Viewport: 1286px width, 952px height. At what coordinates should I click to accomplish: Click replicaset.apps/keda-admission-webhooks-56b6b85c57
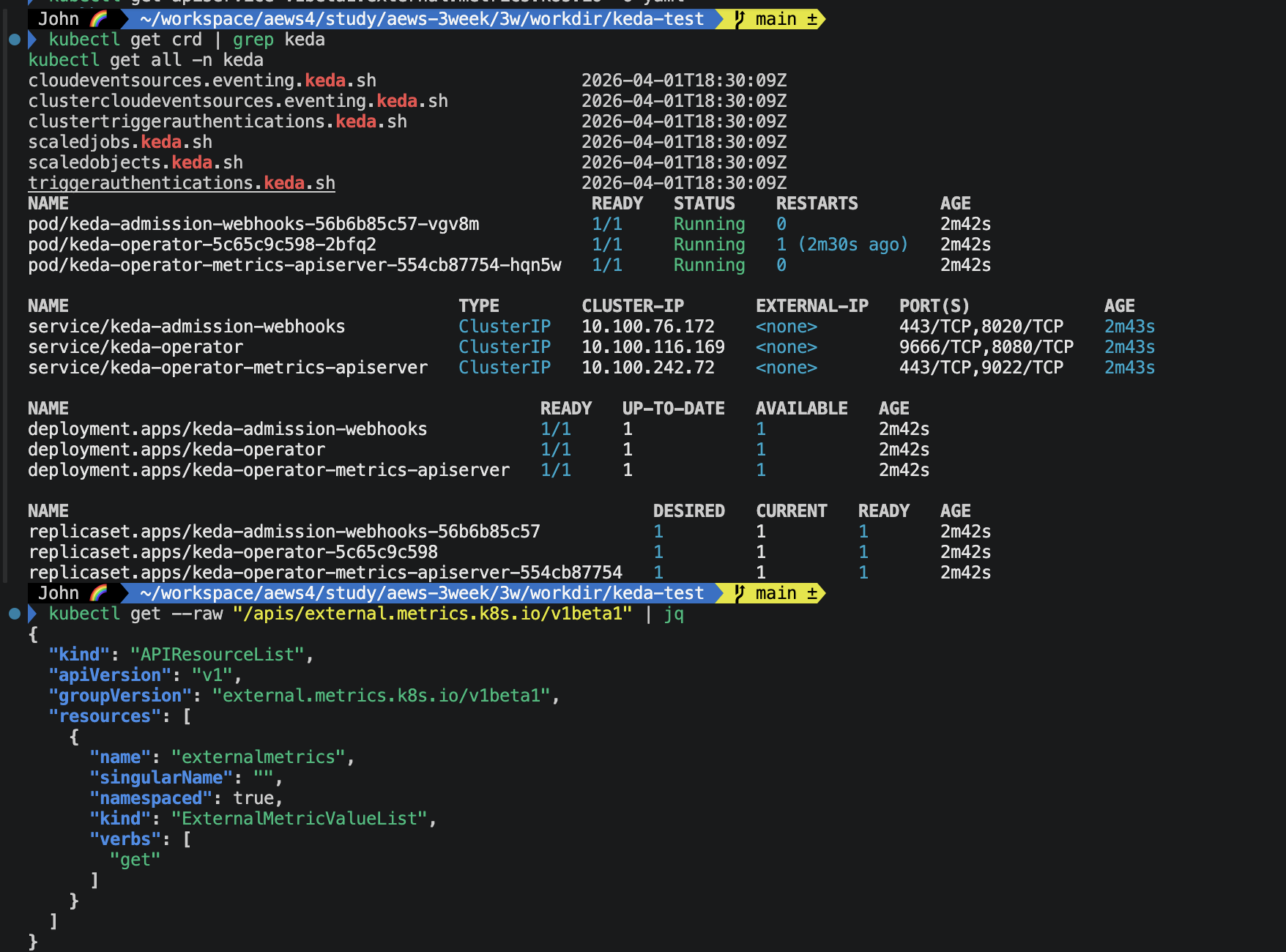(284, 532)
